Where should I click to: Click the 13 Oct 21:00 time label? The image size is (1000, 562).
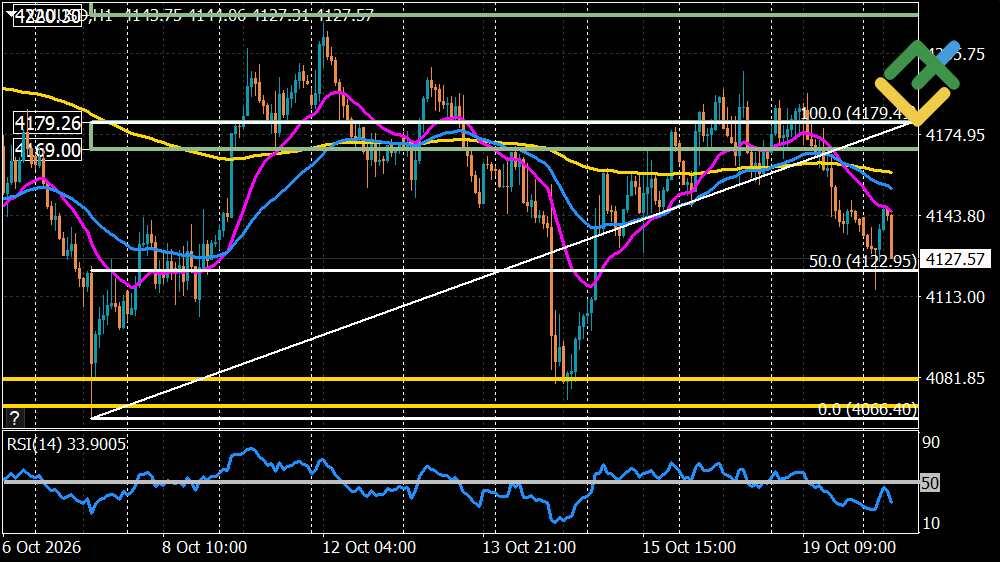click(529, 547)
